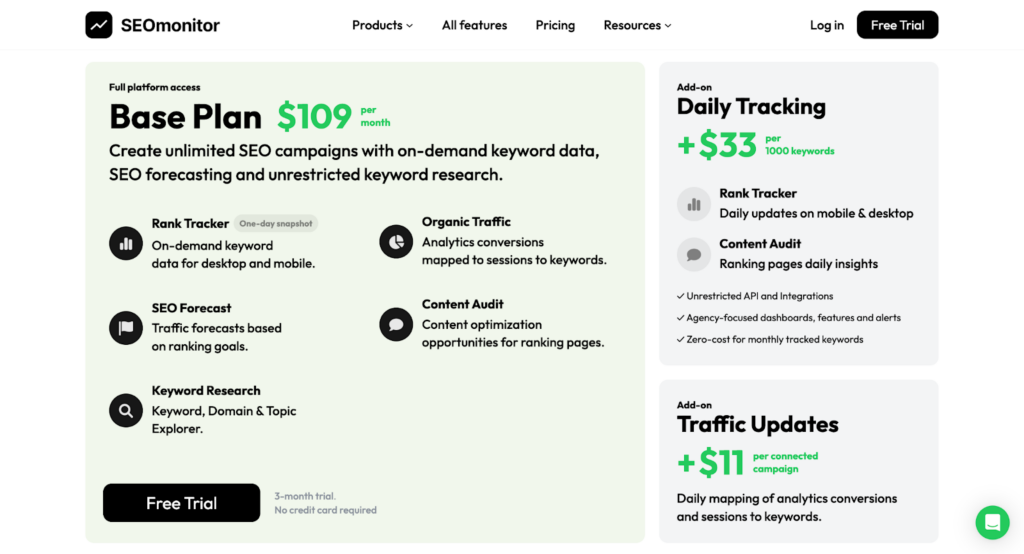Click the Zero-cost for monthly tracked keywords item
This screenshot has width=1024, height=554.
pos(774,339)
